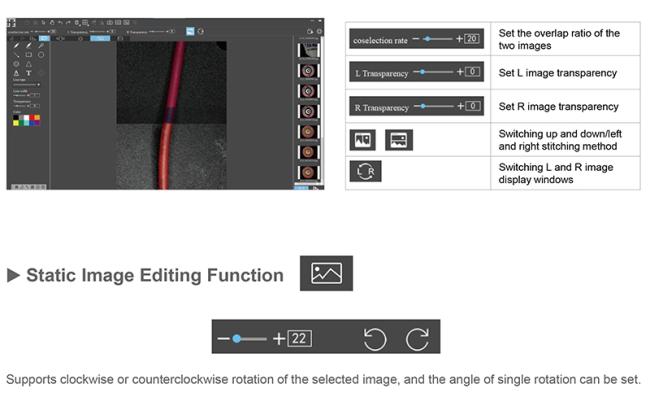Select the bottom orange thumbnail in the image list
The image size is (650, 406).
(309, 173)
